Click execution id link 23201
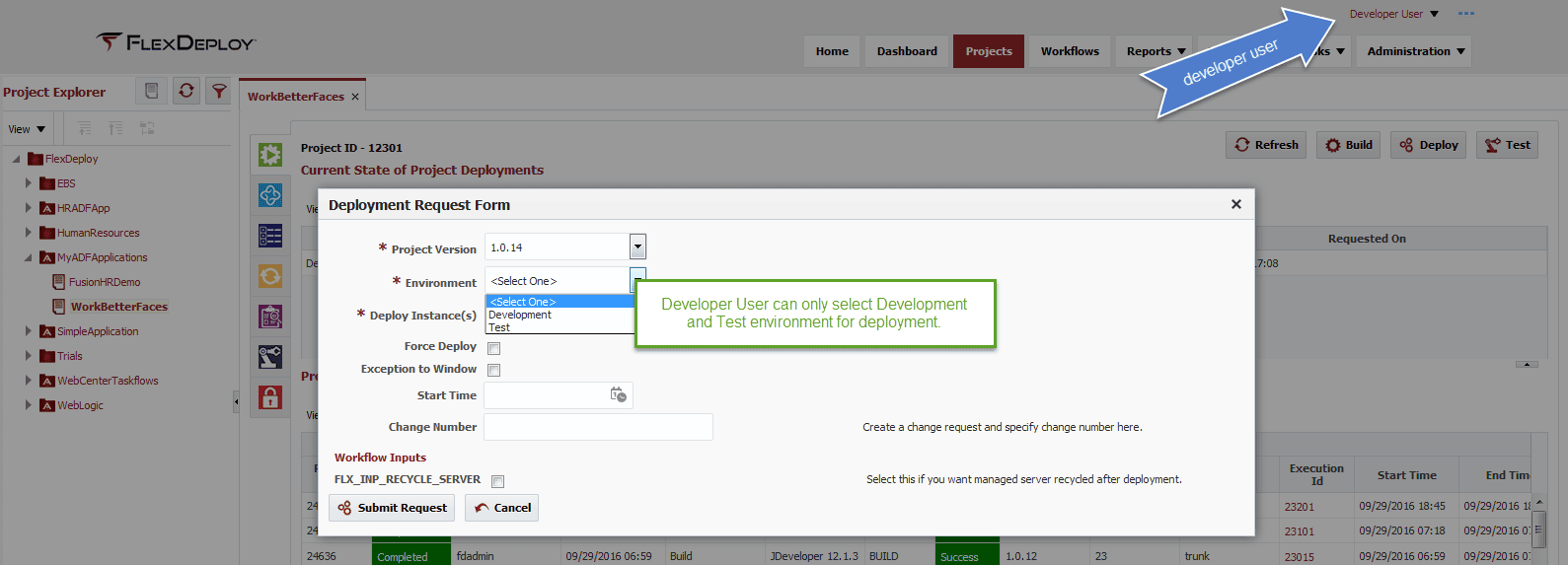This screenshot has width=1568, height=565. [x=1299, y=507]
